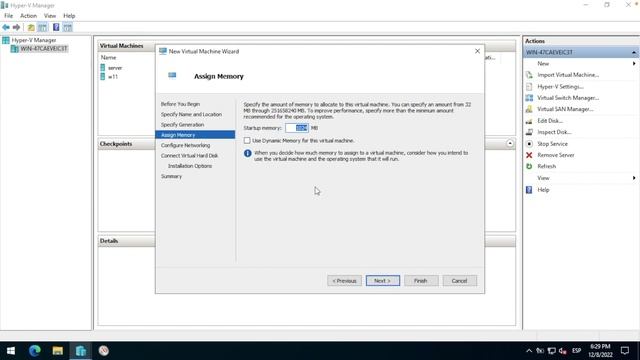Click the Forward arrow in the toolbar
Screen dimensions: 640x360
click(17, 27)
